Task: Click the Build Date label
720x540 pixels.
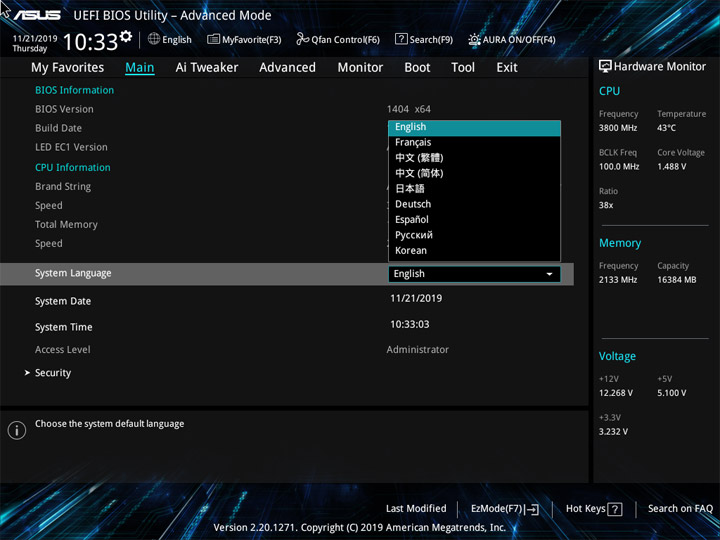Action: coord(58,128)
